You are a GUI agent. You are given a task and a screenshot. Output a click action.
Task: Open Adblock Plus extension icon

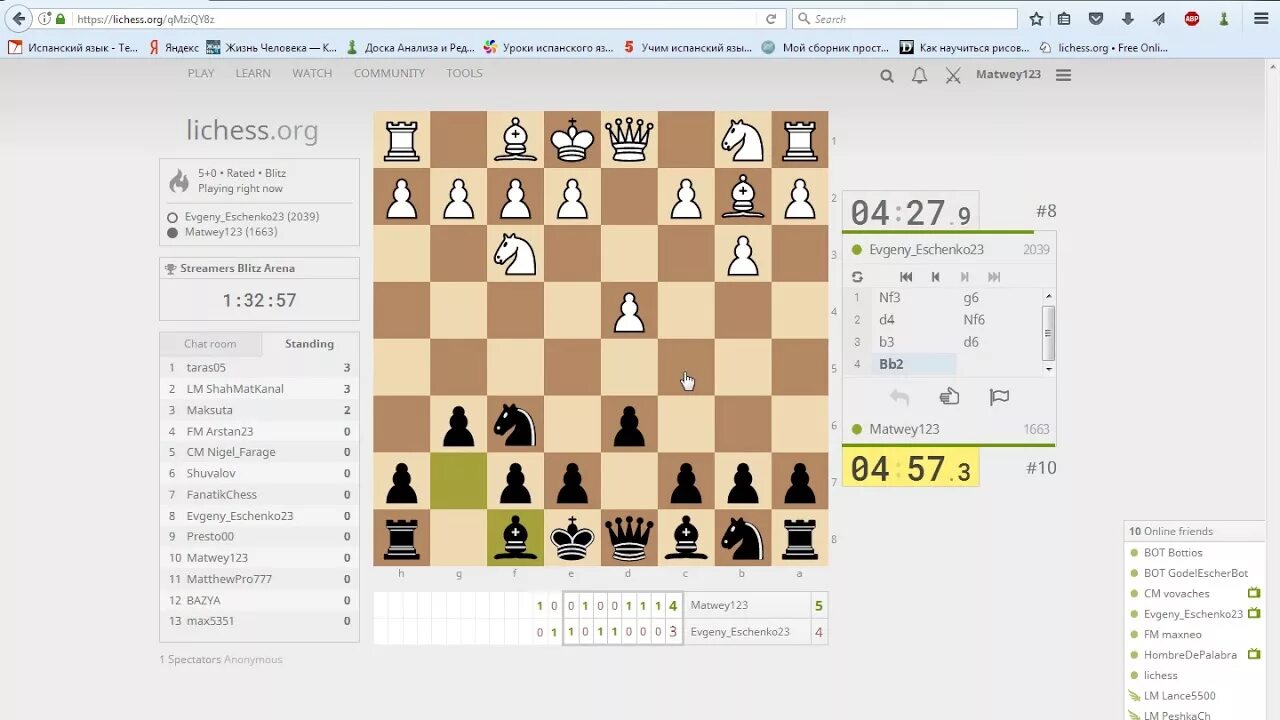[1192, 19]
